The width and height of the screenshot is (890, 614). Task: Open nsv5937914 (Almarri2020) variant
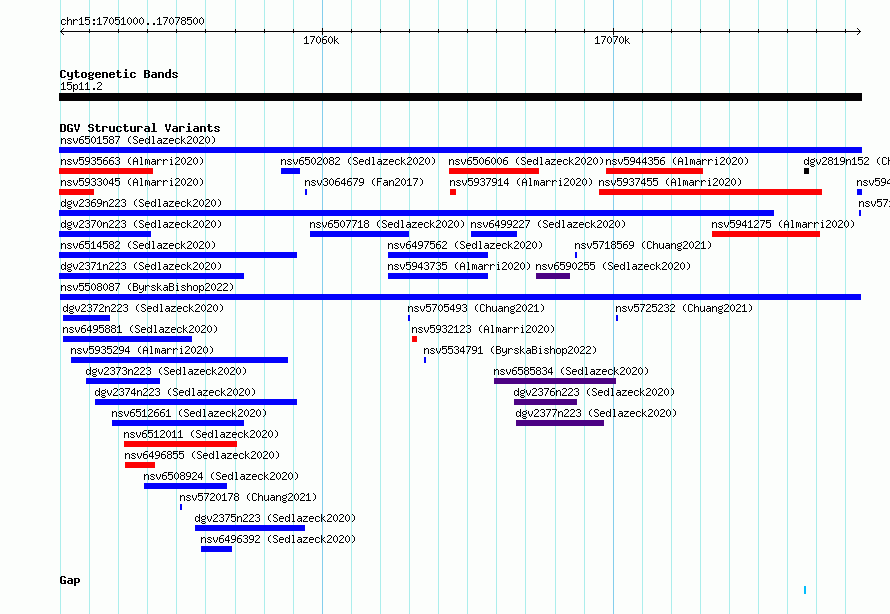pyautogui.click(x=521, y=182)
